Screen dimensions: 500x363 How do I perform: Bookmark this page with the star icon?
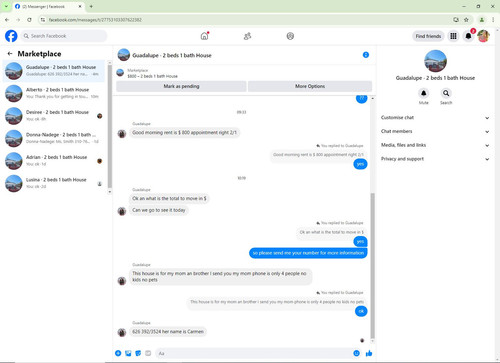coord(466,20)
